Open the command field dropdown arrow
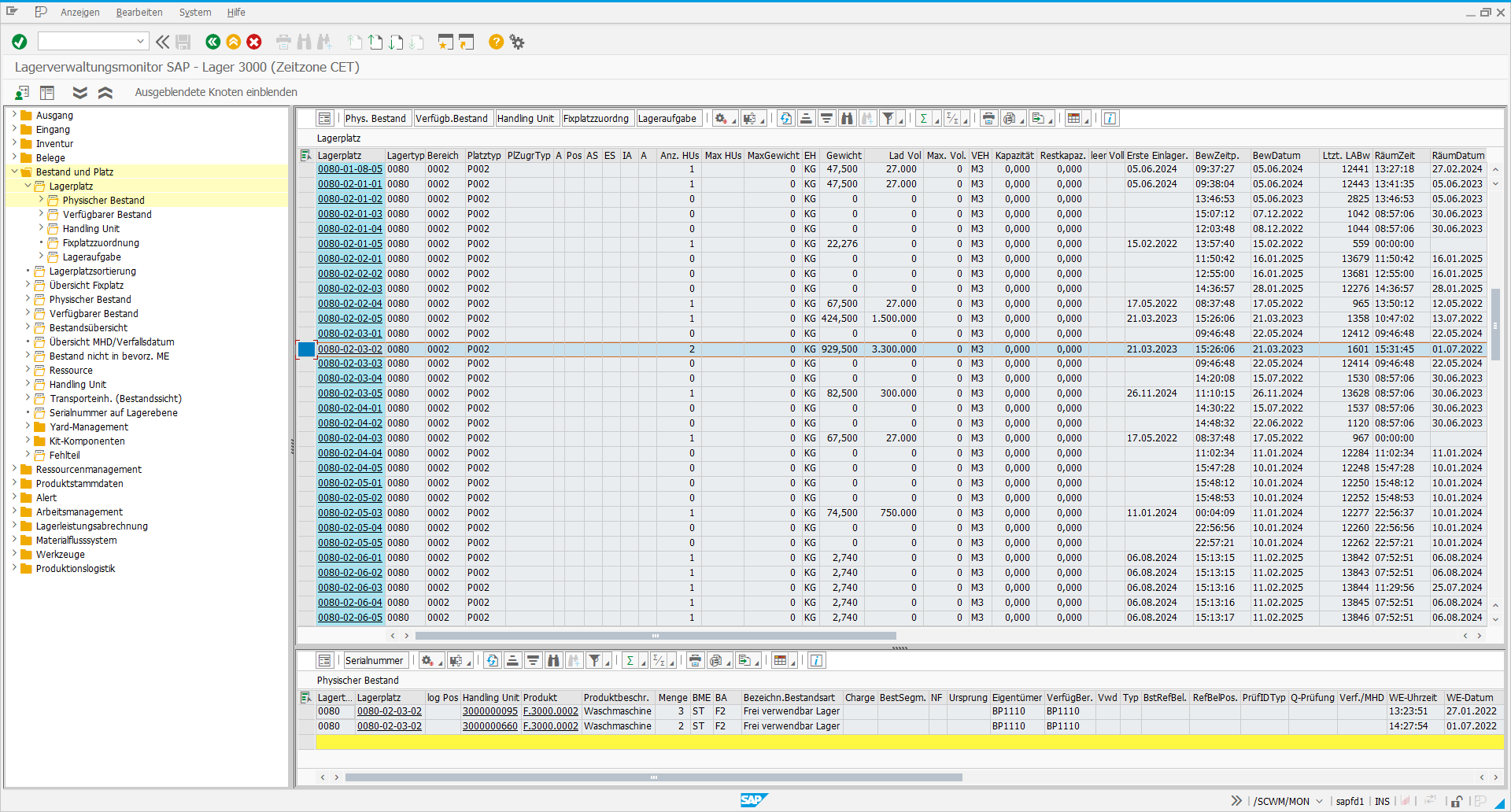The width and height of the screenshot is (1511, 812). (140, 41)
